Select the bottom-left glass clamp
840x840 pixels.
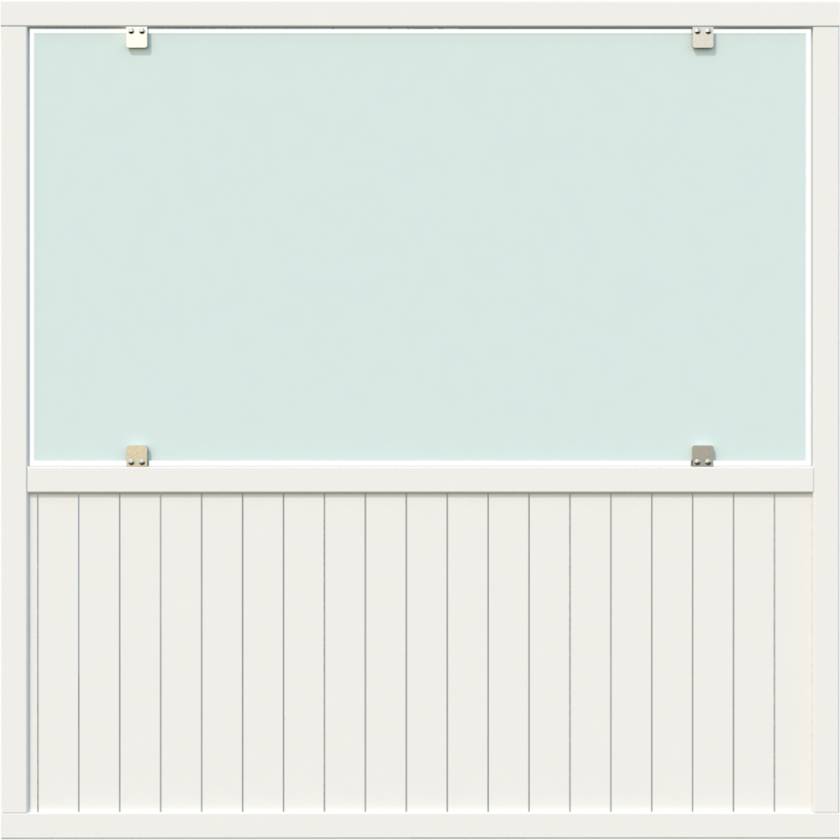pyautogui.click(x=137, y=456)
